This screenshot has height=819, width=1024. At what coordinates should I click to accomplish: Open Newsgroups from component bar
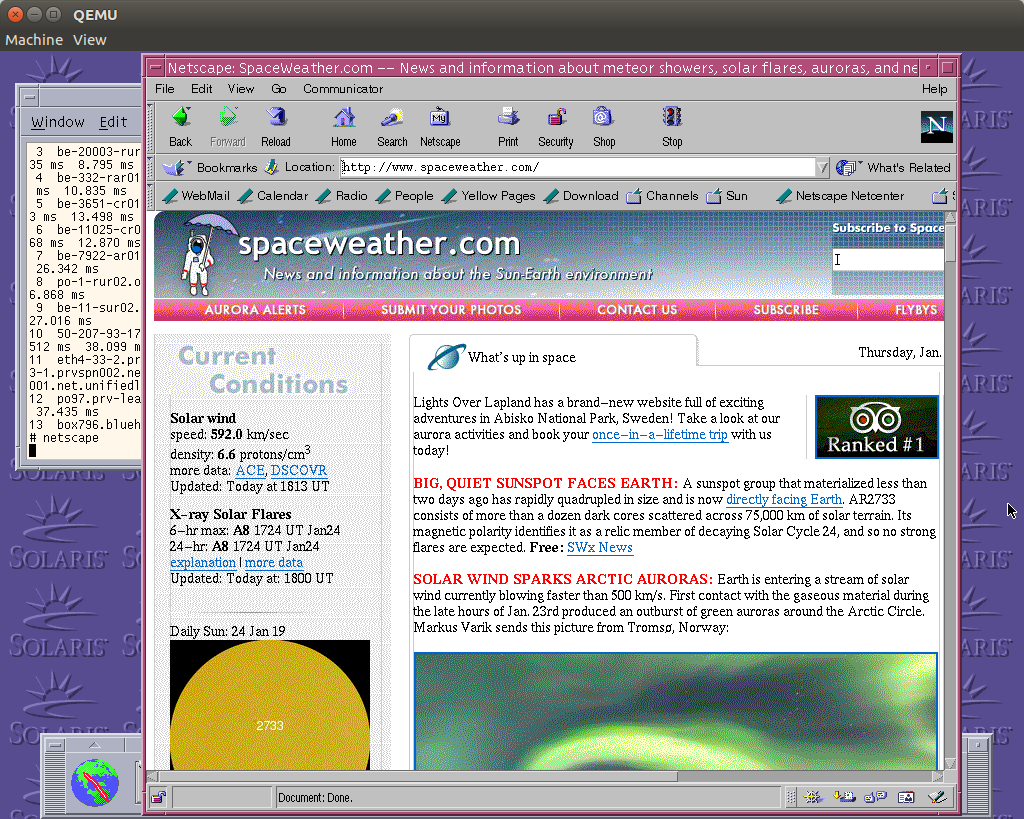(875, 797)
